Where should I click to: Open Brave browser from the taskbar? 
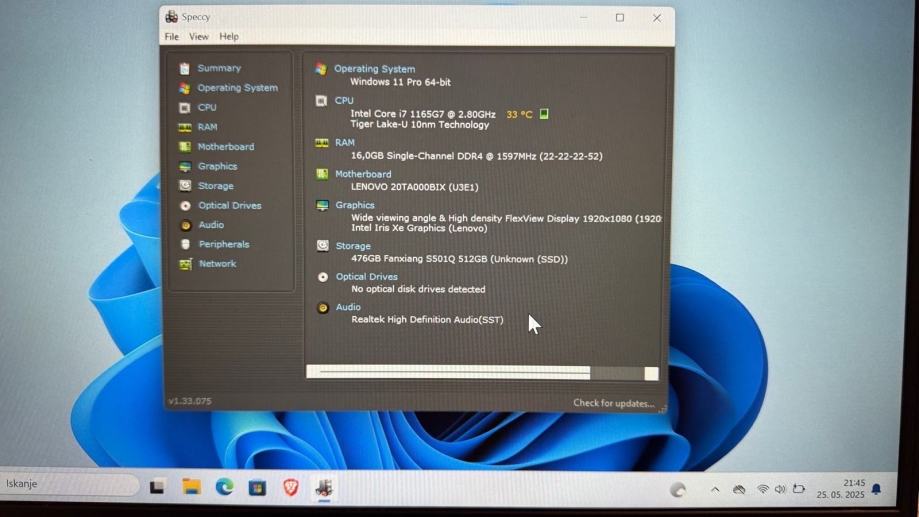tap(291, 487)
